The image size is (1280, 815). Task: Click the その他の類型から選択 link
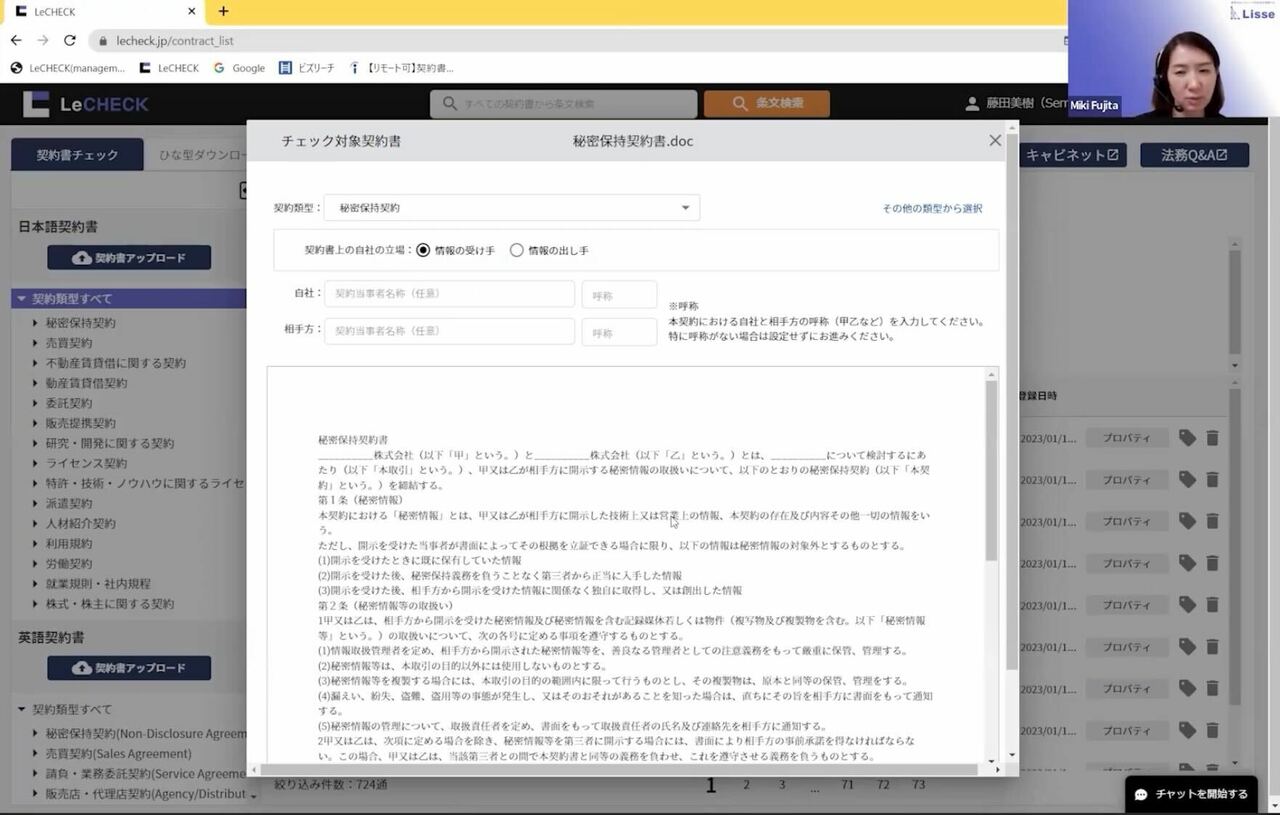931,208
